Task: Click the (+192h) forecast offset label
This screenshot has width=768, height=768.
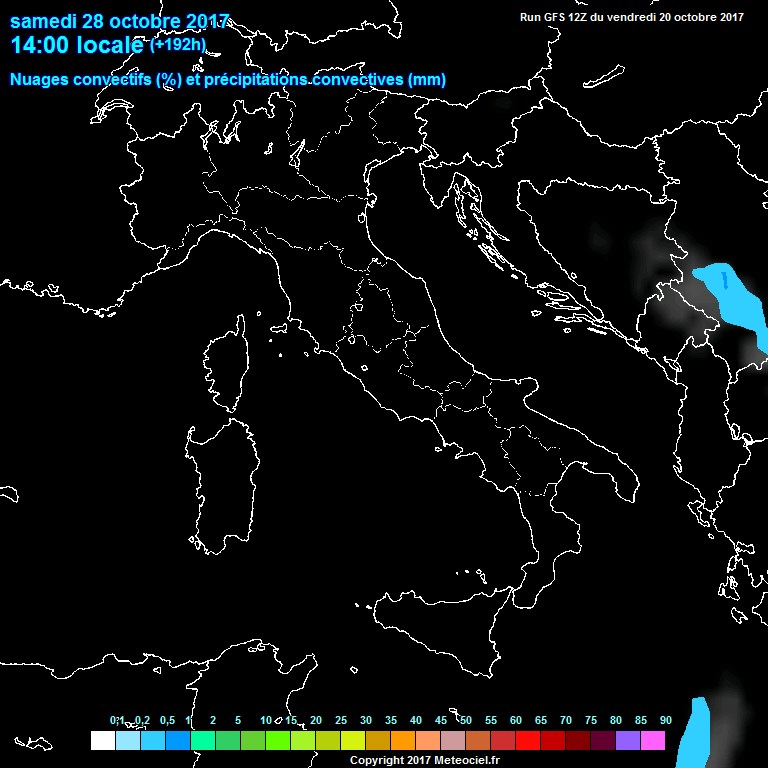Action: click(178, 45)
